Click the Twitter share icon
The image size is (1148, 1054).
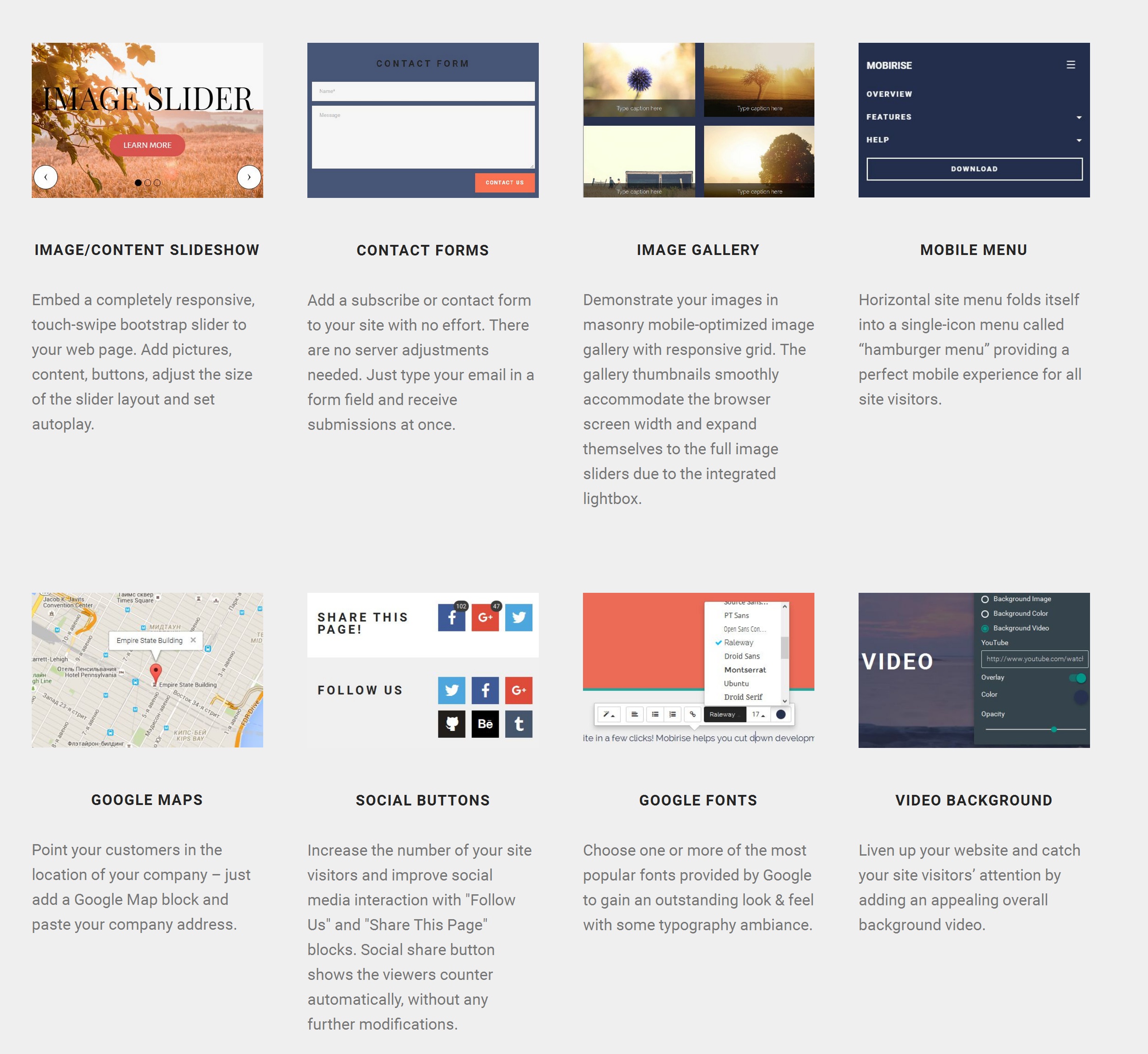pos(519,618)
